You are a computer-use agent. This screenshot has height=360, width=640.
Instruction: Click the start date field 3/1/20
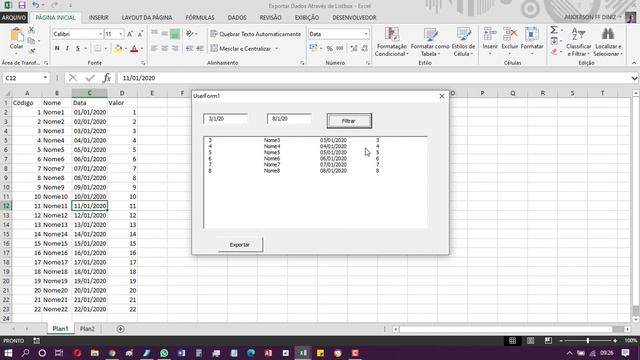click(225, 119)
